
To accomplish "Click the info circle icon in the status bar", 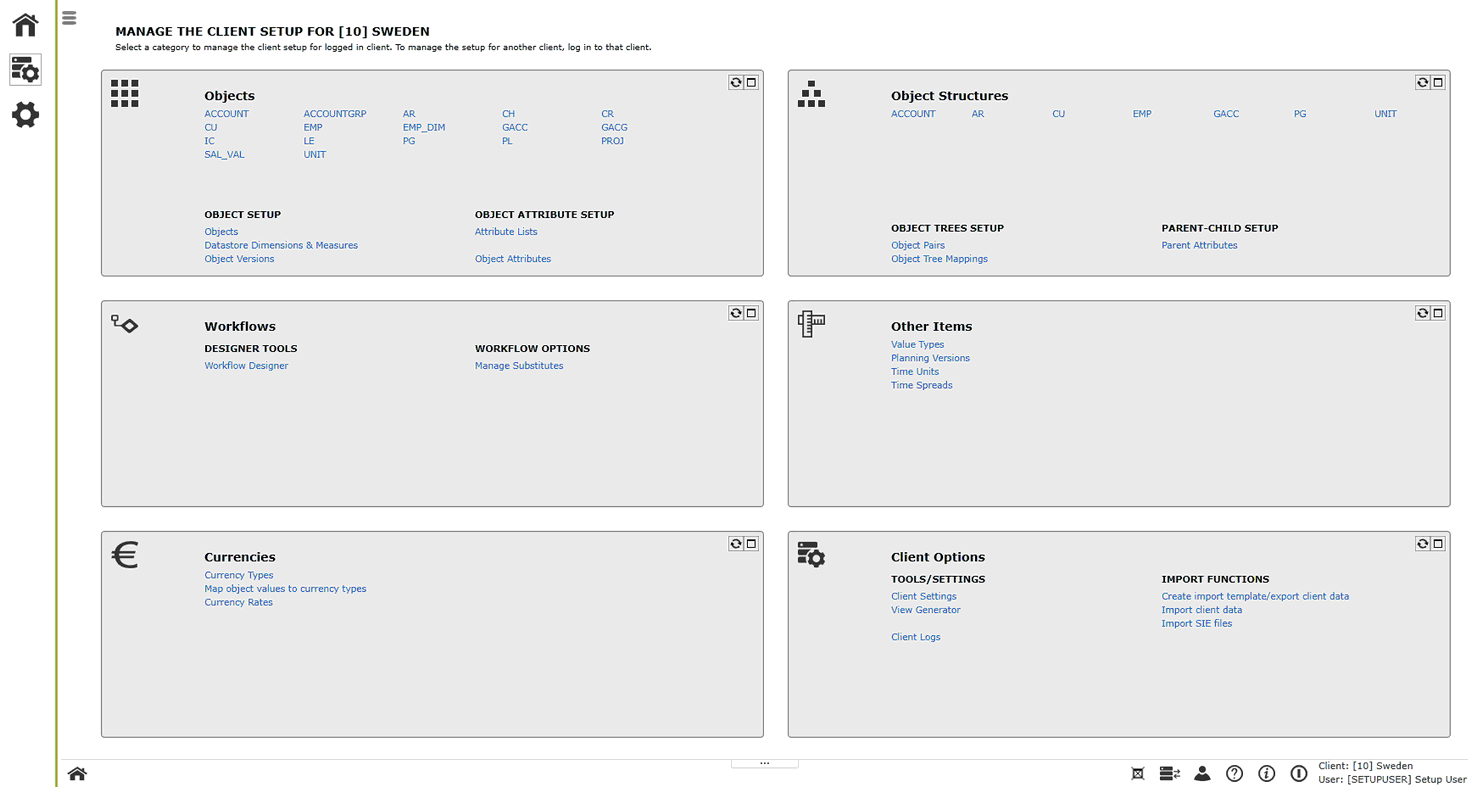I will coord(1266,773).
